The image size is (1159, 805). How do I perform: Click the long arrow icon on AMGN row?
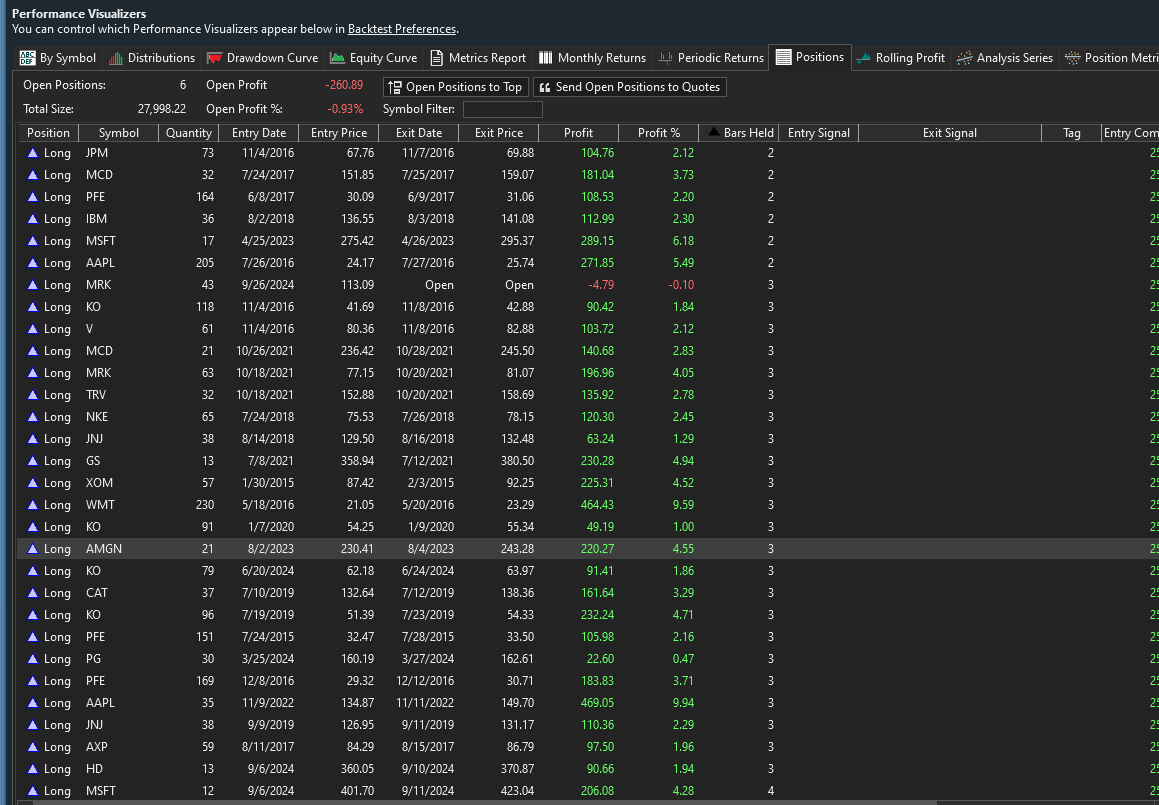pos(32,548)
